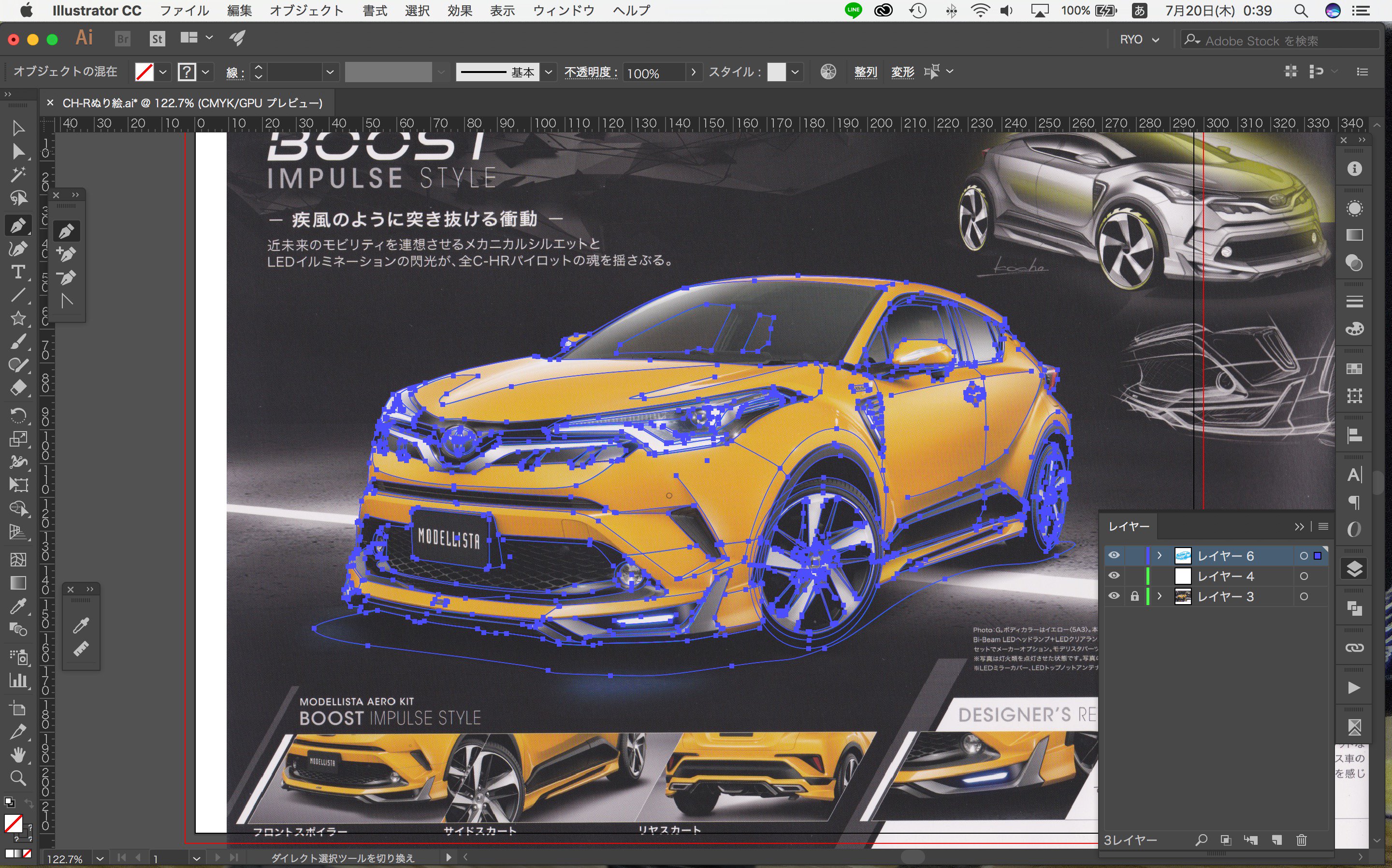Hide レイヤー 4 with its eye icon
This screenshot has width=1392, height=868.
(1114, 576)
